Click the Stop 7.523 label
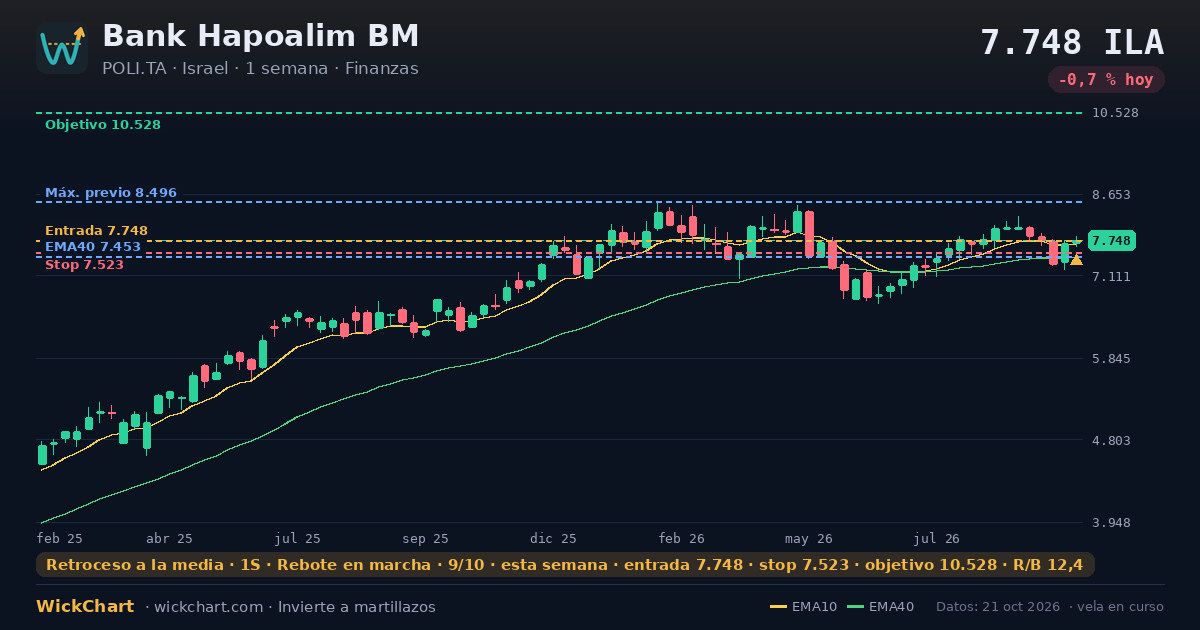The image size is (1200, 630). click(84, 265)
